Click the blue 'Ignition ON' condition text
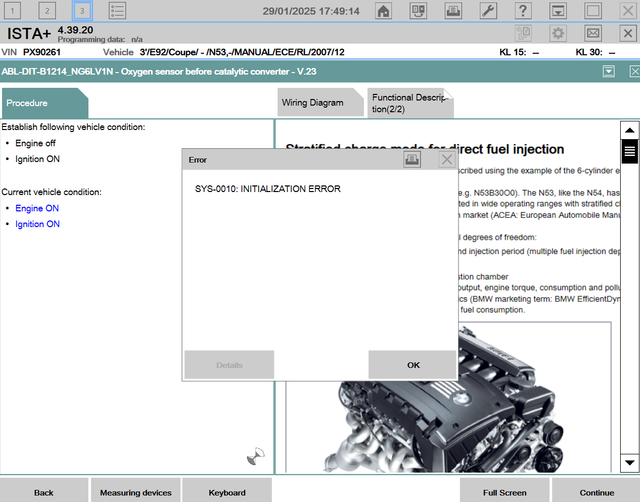The height and width of the screenshot is (502, 640). (x=38, y=224)
